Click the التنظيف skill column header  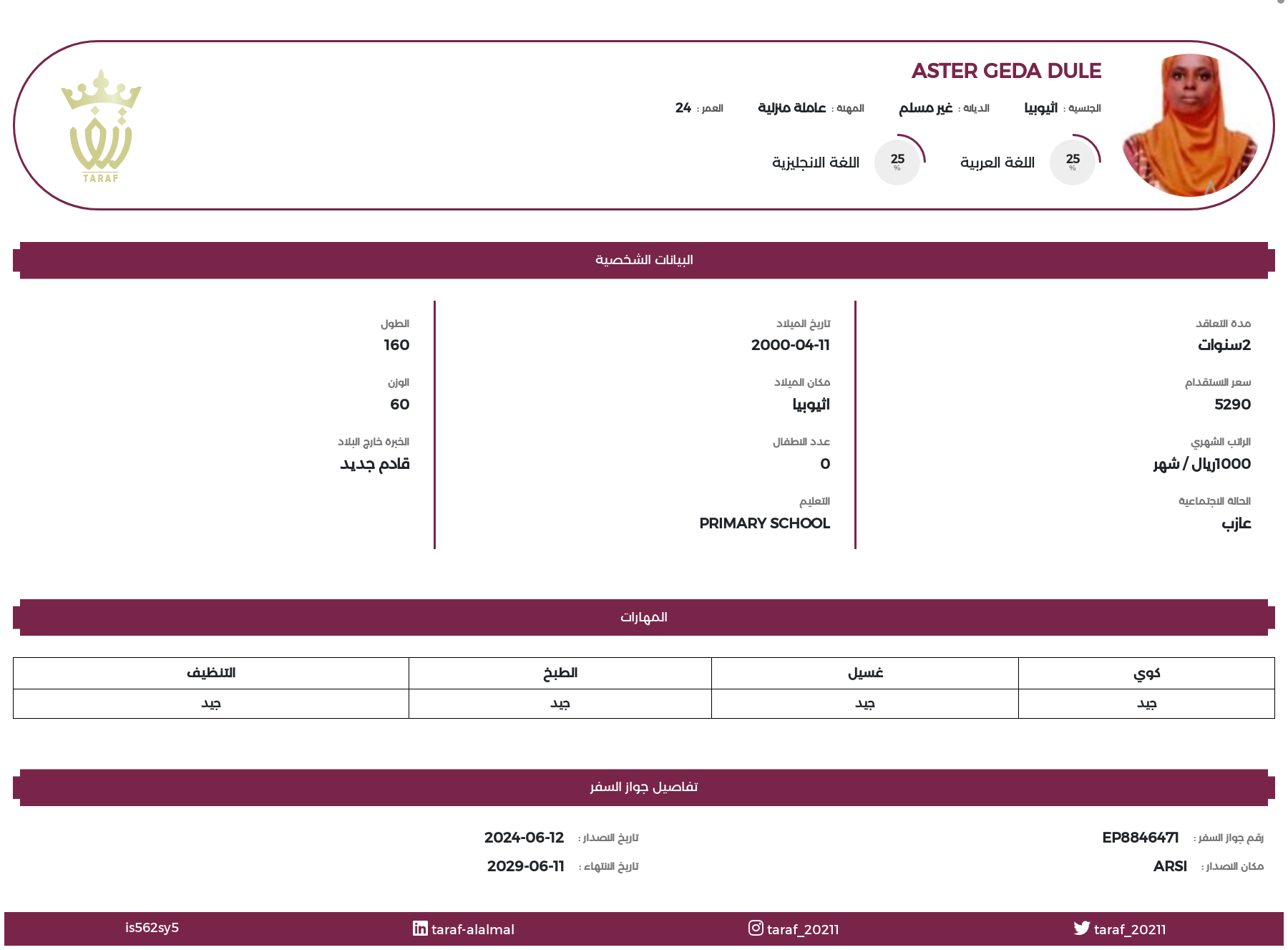pyautogui.click(x=211, y=673)
